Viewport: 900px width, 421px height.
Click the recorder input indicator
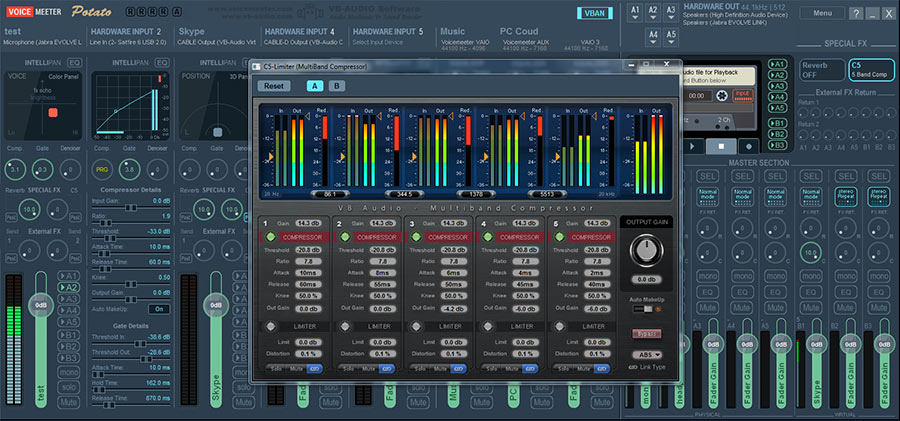click(743, 95)
